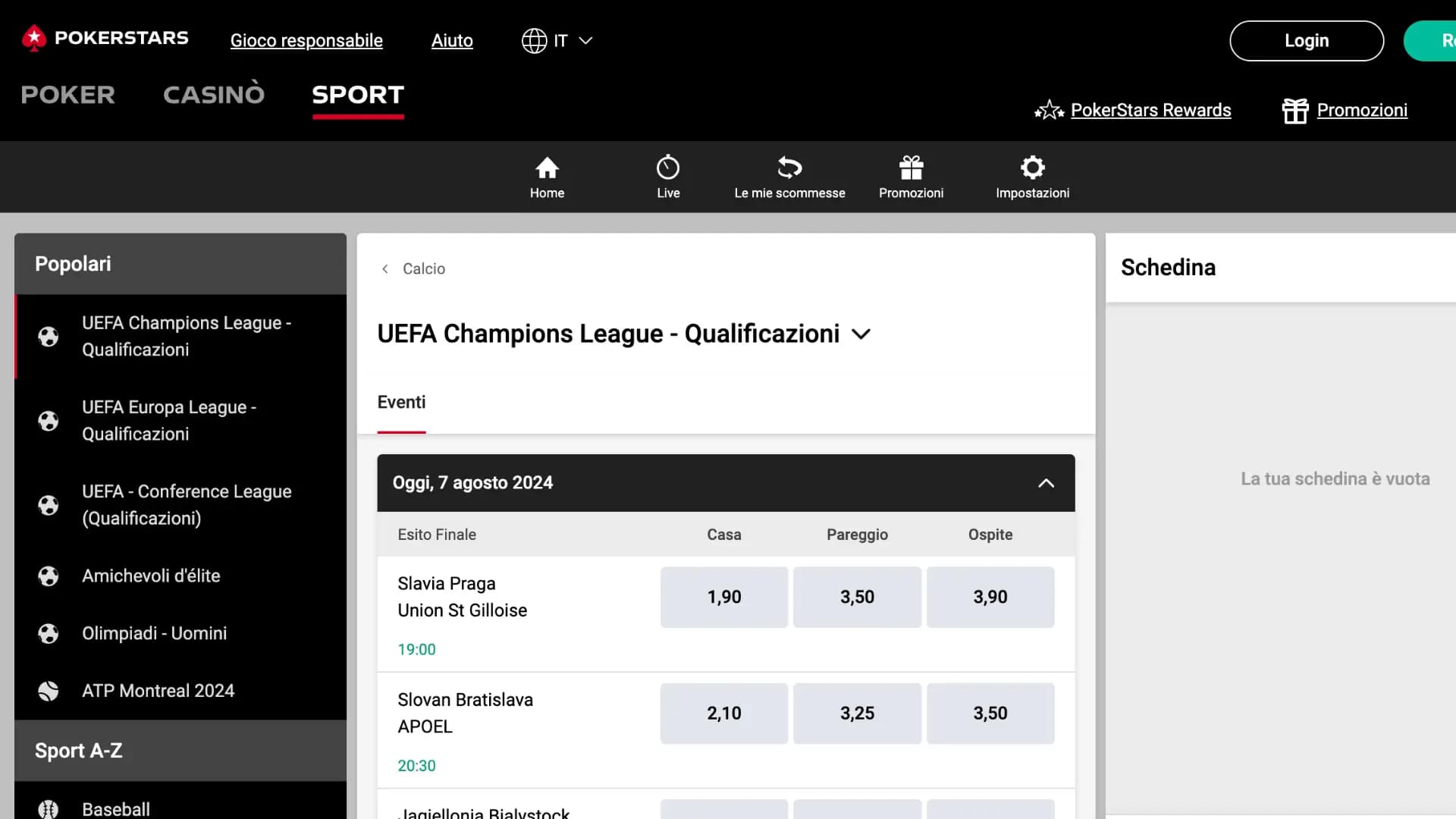Open the Home icon in sports navigation
Screen dimensions: 1456x819
pyautogui.click(x=547, y=168)
